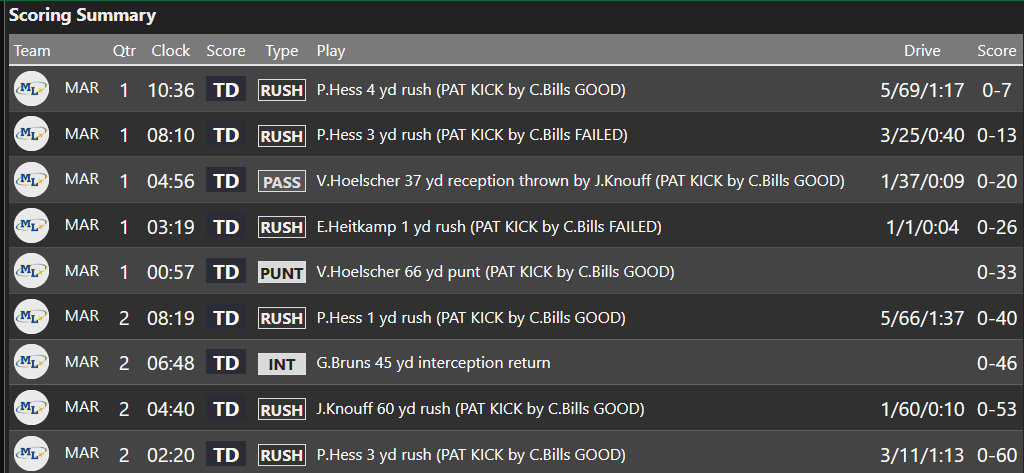Viewport: 1024px width, 473px height.
Task: Click the PASS type badge
Action: tap(282, 181)
